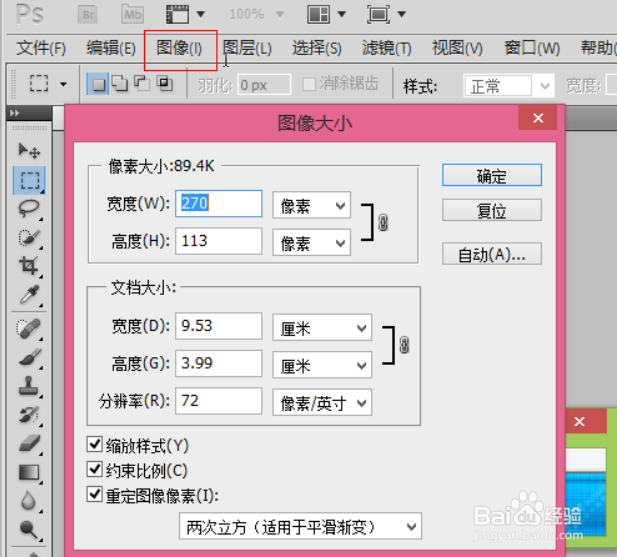Open resolution unit dropdown 像素/英寸
This screenshot has height=557, width=617.
click(322, 402)
